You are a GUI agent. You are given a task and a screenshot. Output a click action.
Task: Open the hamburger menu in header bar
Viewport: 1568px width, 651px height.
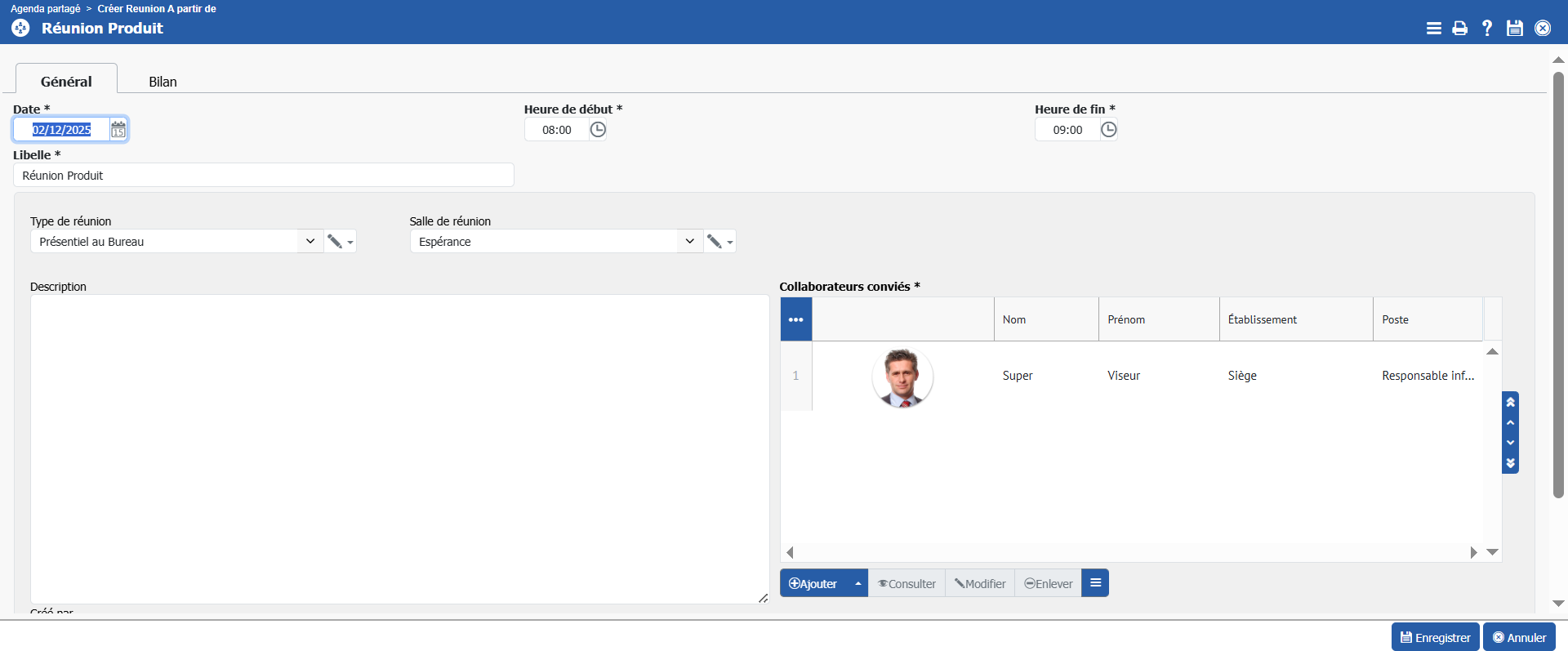[1433, 29]
